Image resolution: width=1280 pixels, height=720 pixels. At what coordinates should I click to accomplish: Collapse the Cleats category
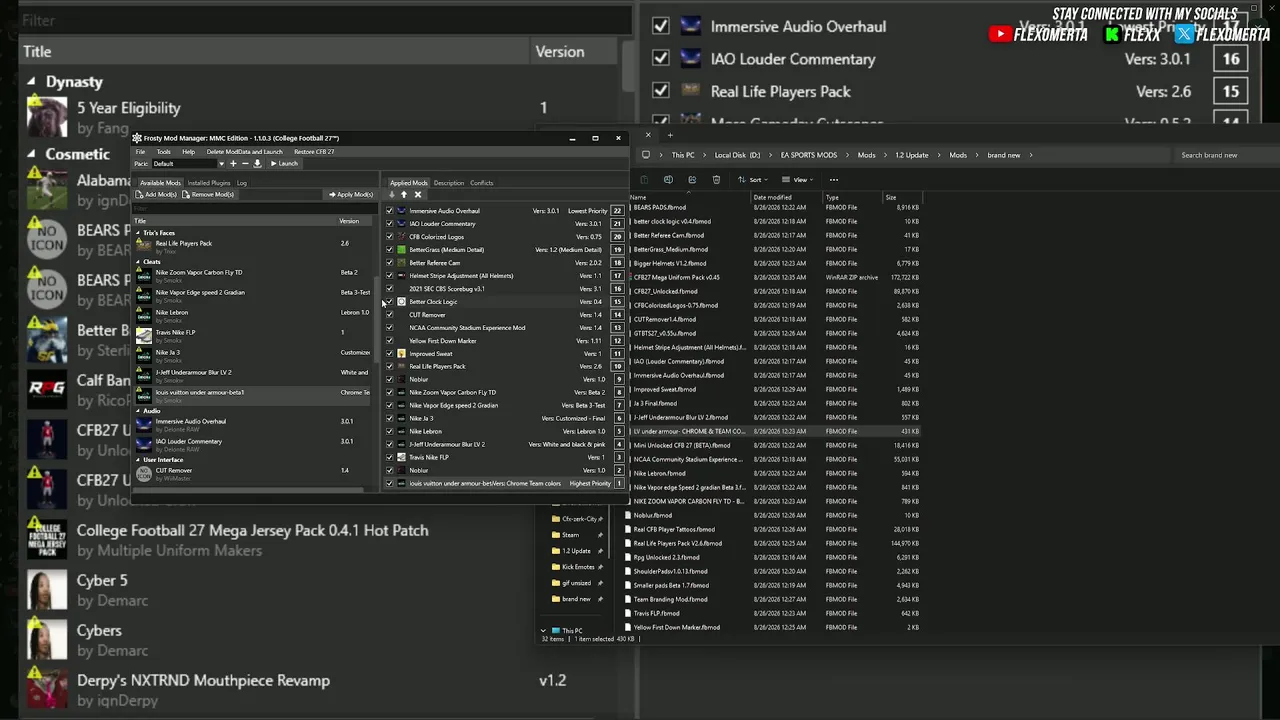pos(139,262)
